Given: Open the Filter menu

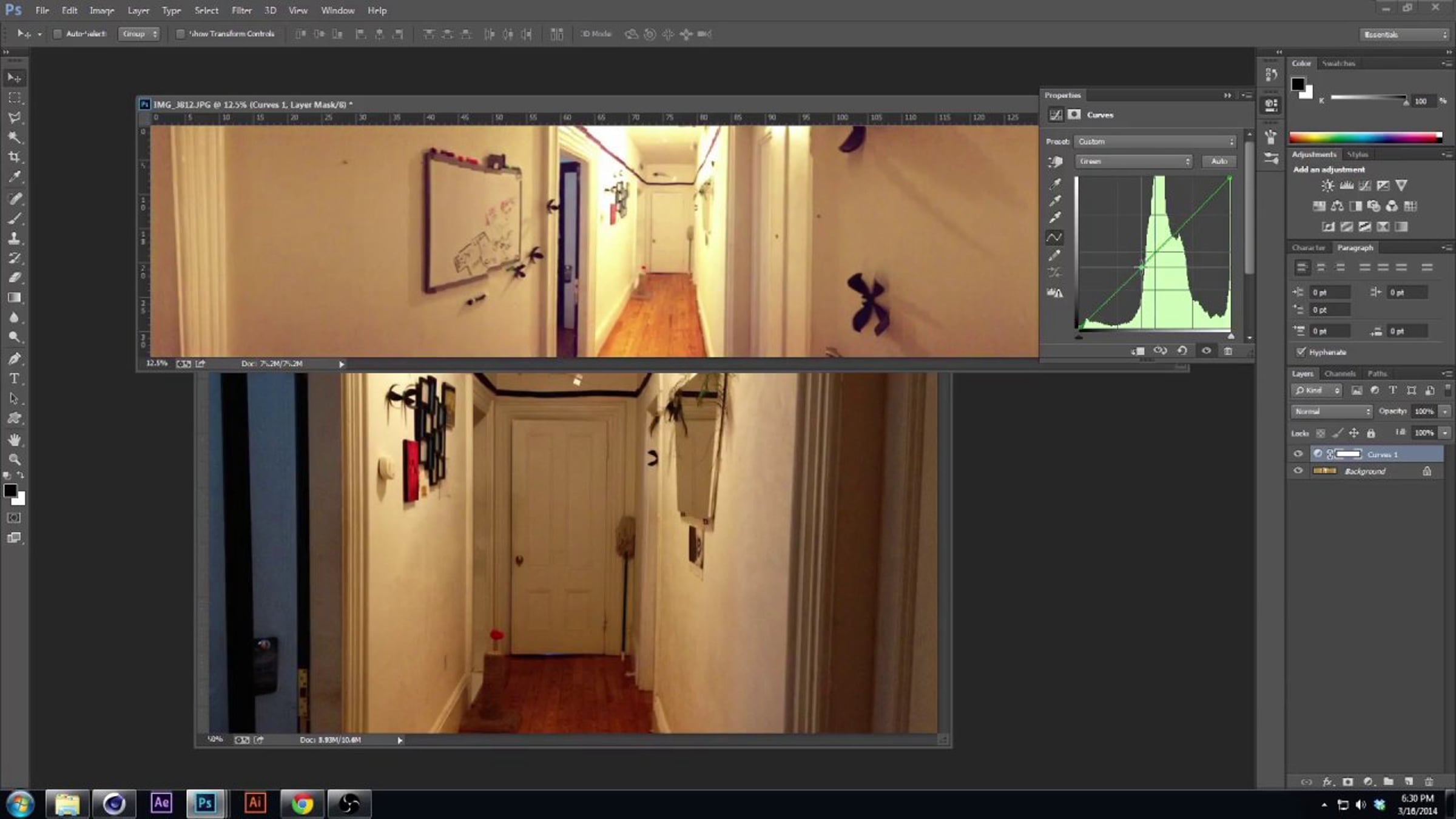Looking at the screenshot, I should tap(241, 10).
